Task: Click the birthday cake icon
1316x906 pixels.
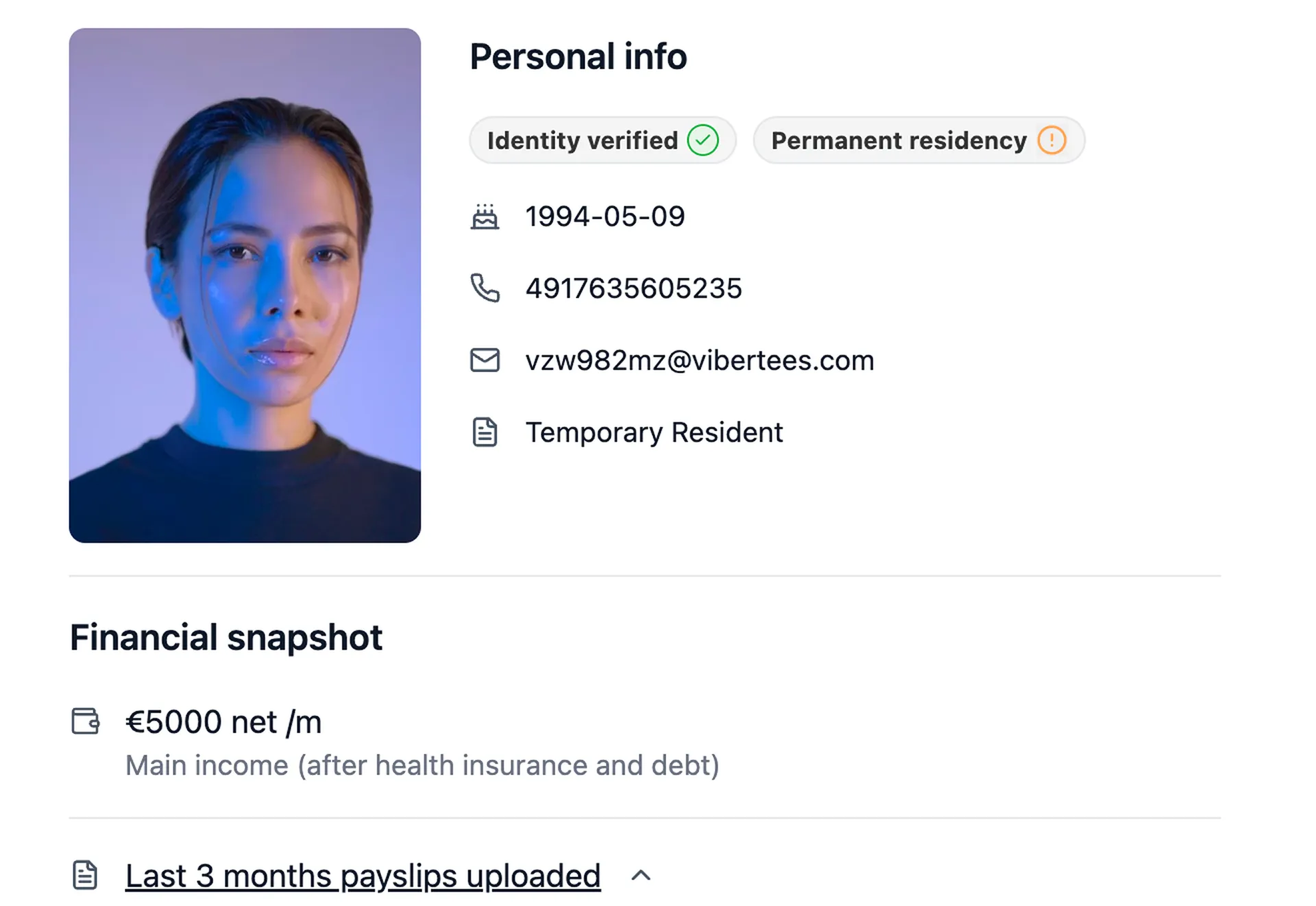Action: (x=485, y=217)
